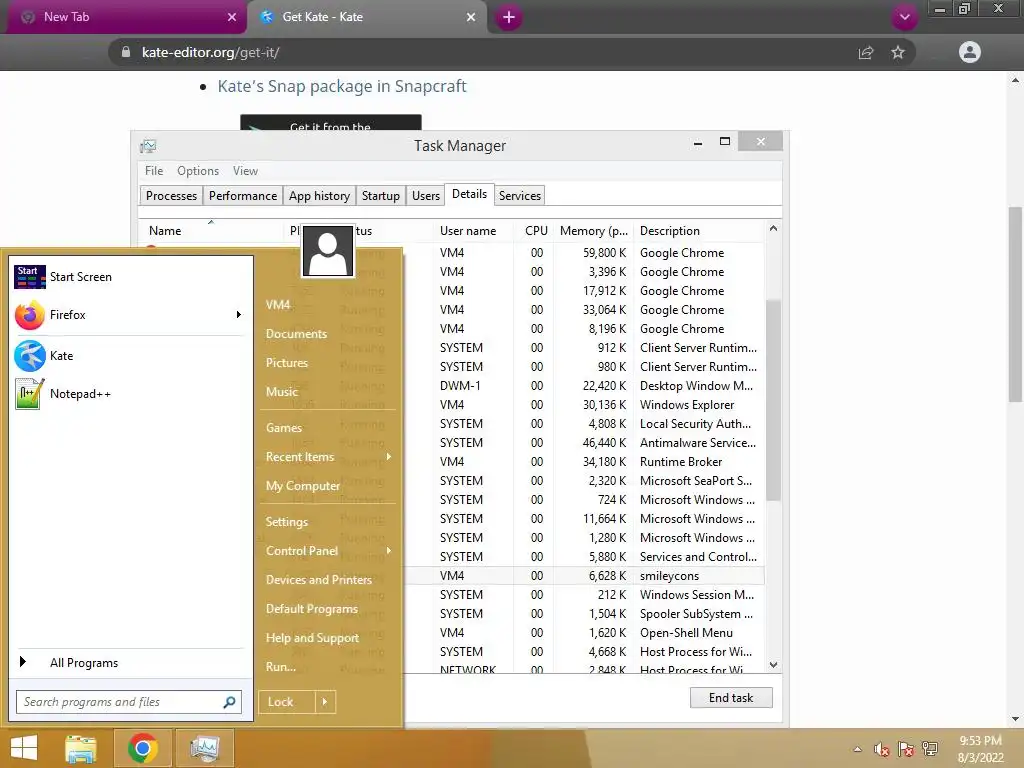This screenshot has height=768, width=1024.
Task: Click the Name column sort header
Action: [209, 231]
